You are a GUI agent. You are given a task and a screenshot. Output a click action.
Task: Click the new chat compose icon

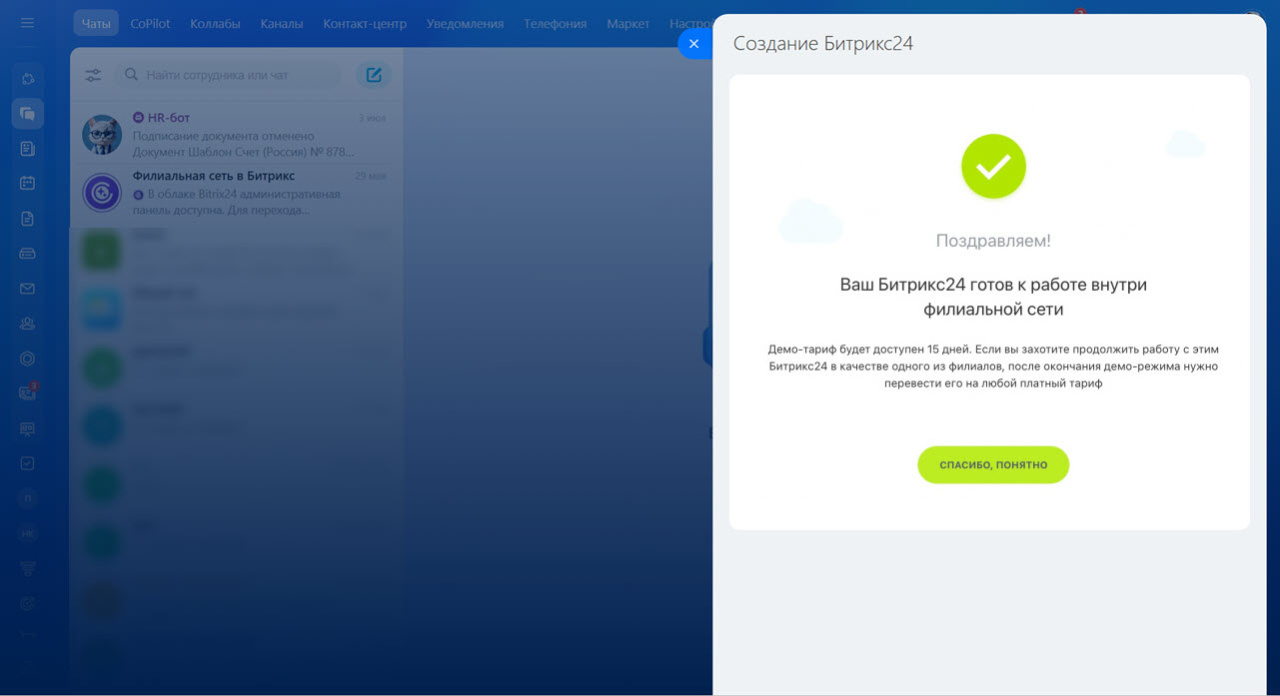point(373,75)
